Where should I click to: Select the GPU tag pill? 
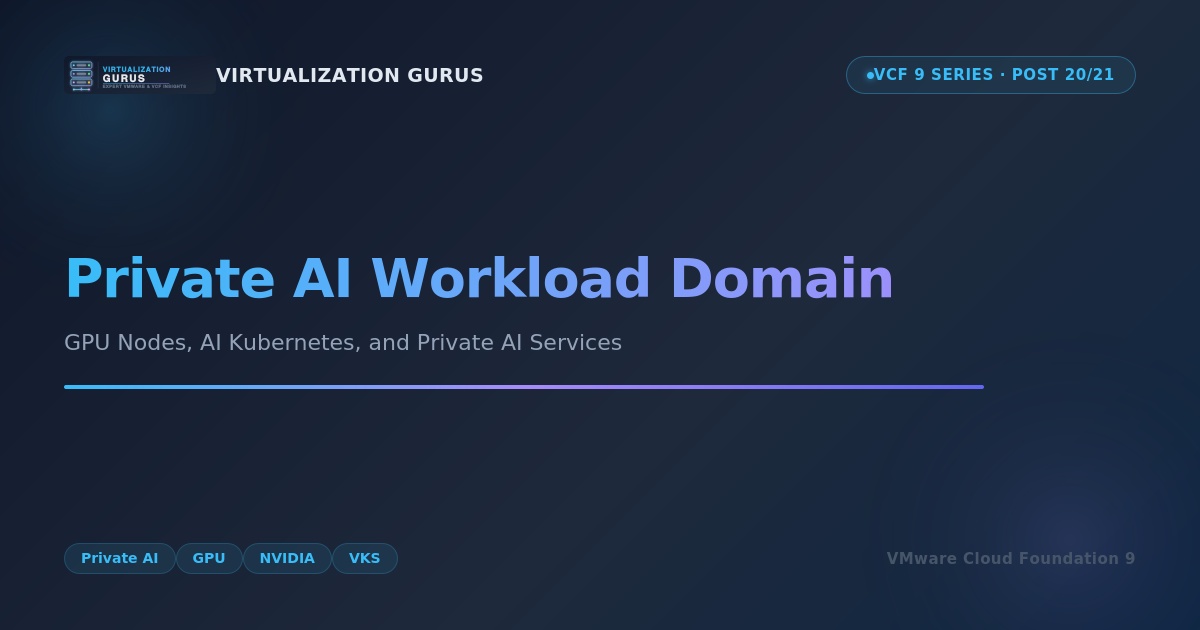[209, 558]
